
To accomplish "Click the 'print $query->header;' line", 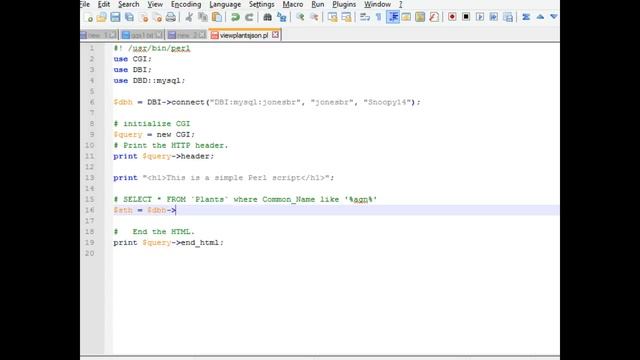I will 164,156.
